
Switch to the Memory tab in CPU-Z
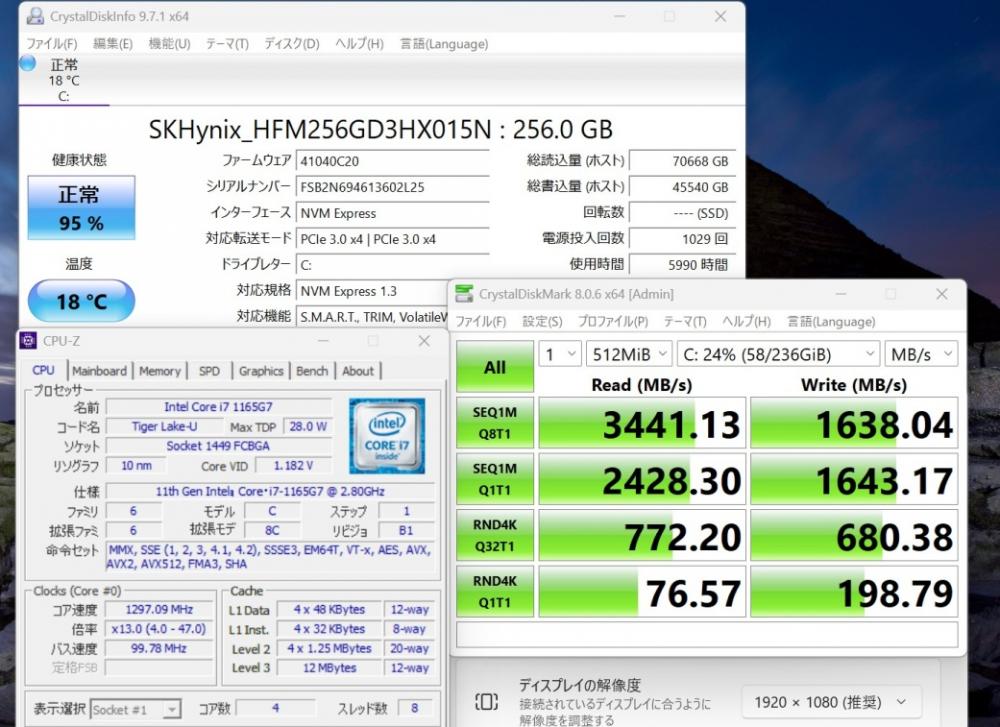pos(159,371)
